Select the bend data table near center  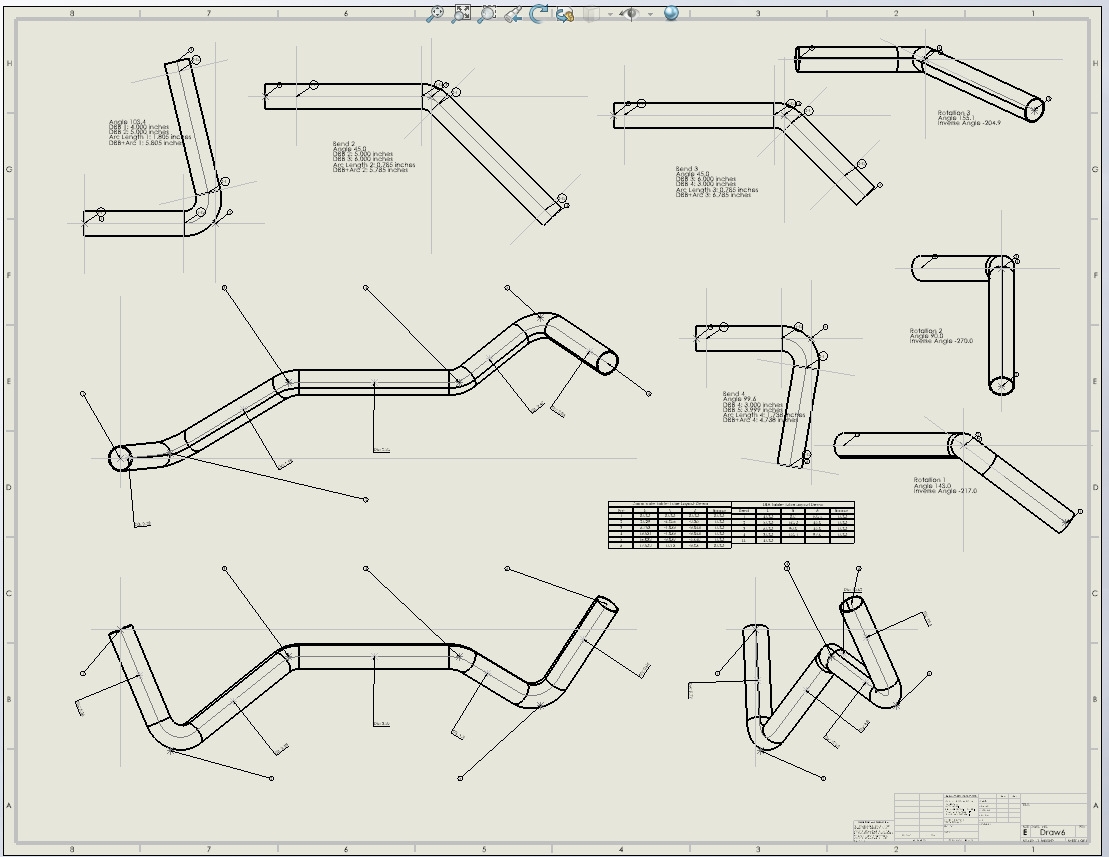[x=730, y=524]
